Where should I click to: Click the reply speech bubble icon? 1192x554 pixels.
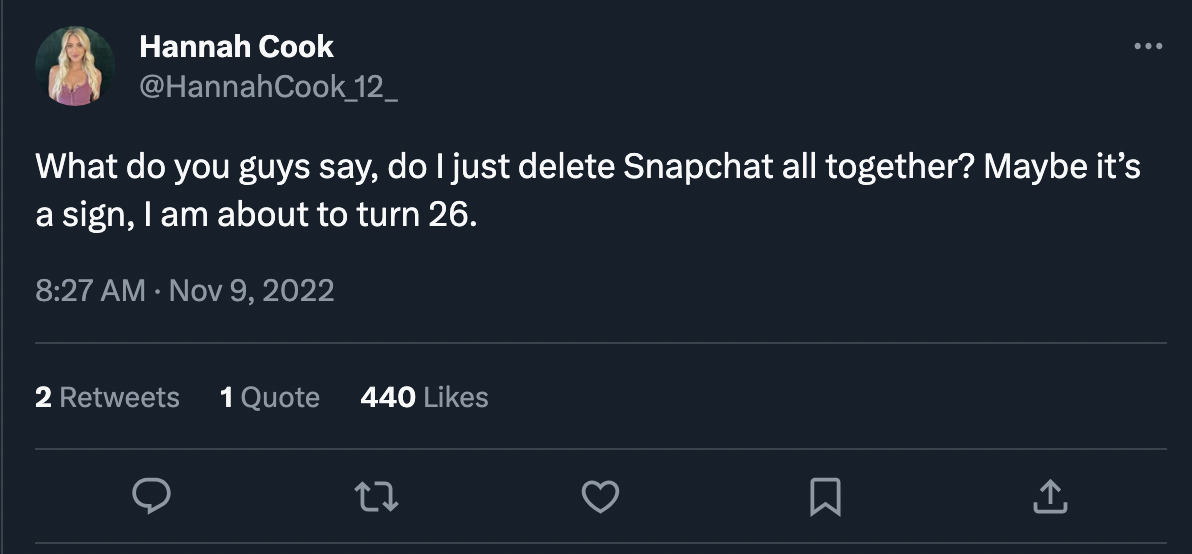coord(151,497)
